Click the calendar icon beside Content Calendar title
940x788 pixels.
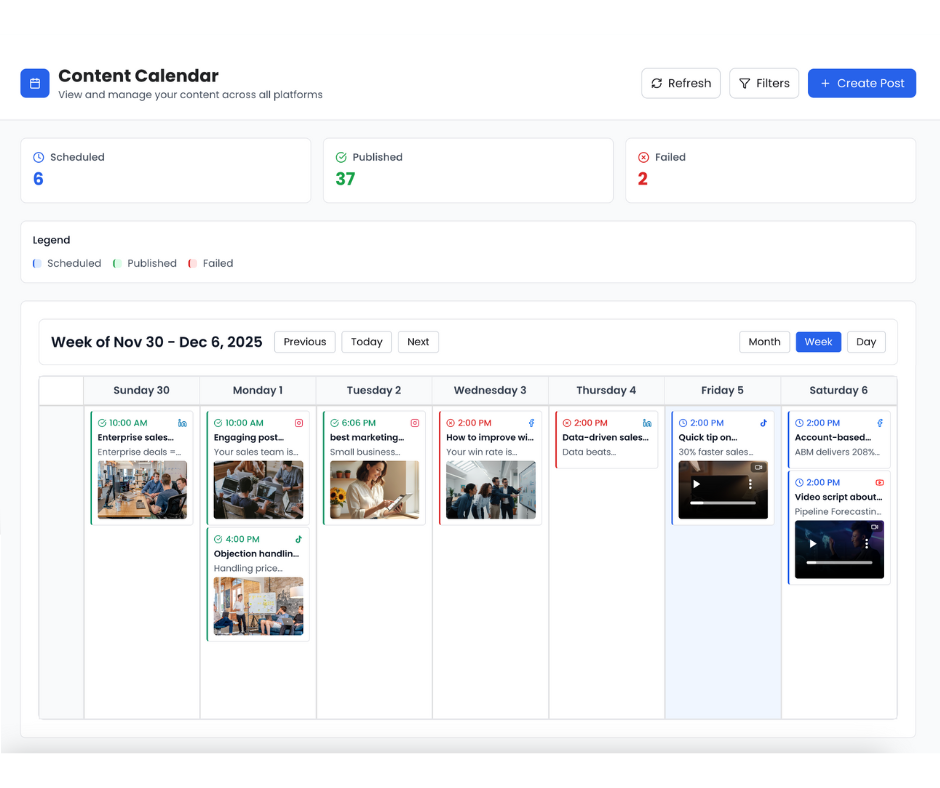pyautogui.click(x=35, y=83)
